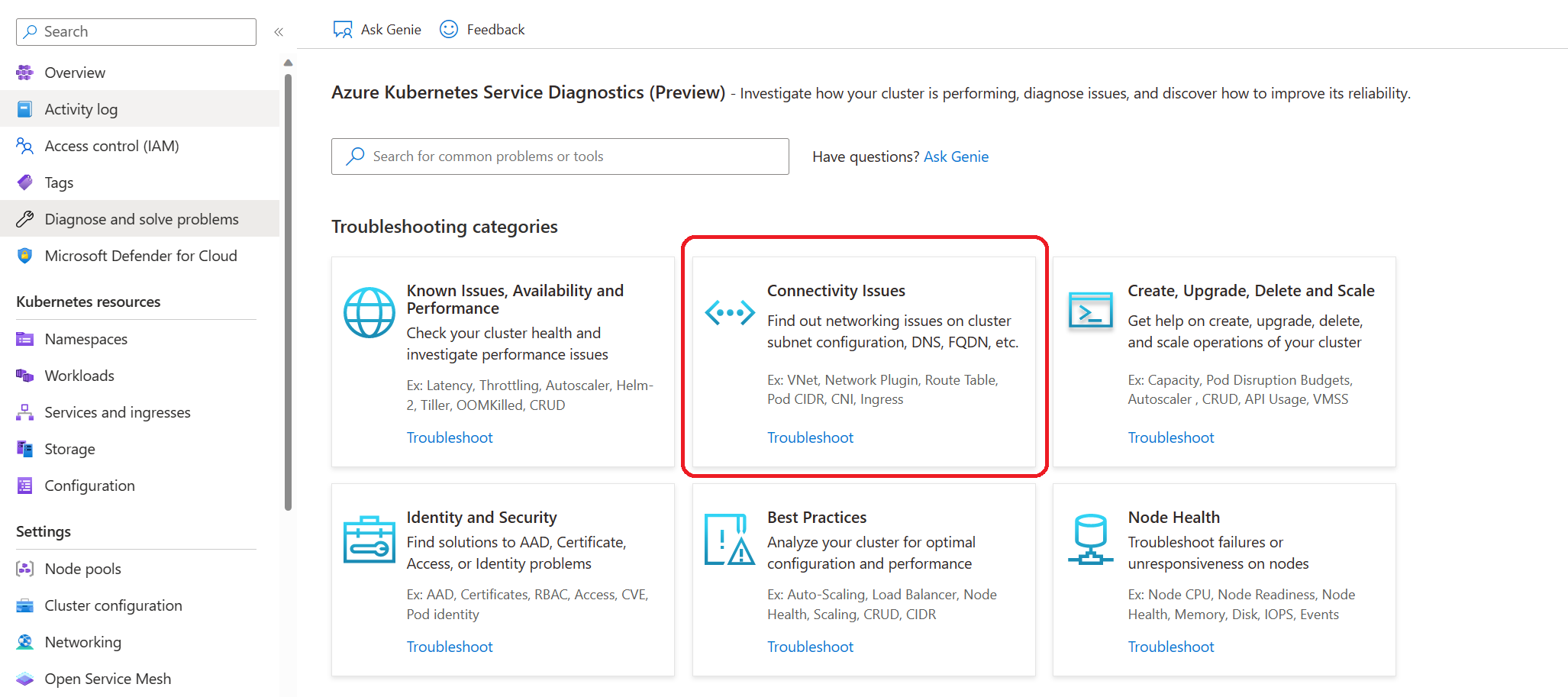Click the Connectivity Issues network icon
Image resolution: width=1568 pixels, height=697 pixels.
click(729, 311)
